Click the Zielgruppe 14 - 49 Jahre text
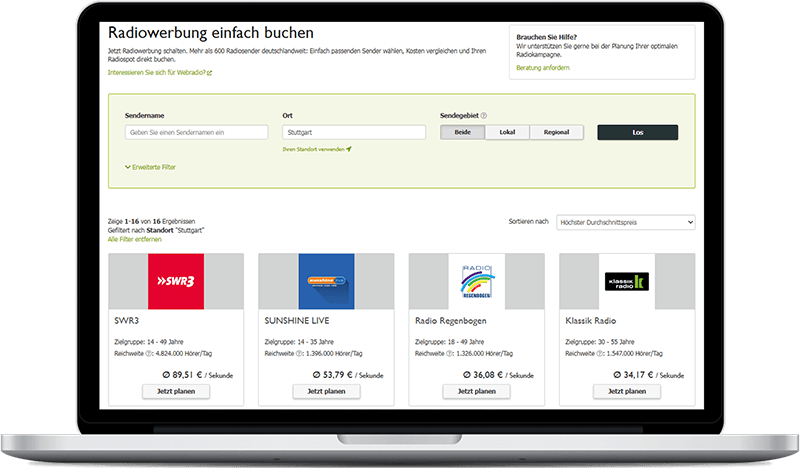 click(149, 342)
